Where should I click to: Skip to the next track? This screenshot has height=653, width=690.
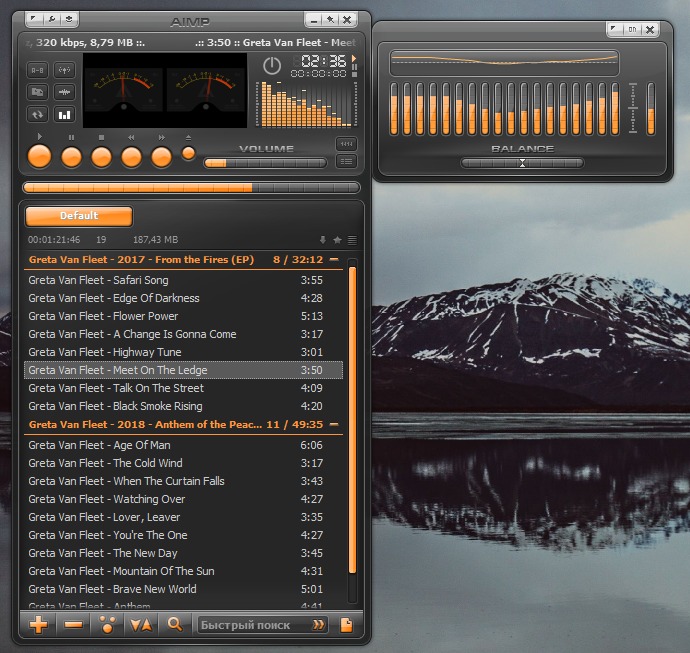(161, 157)
